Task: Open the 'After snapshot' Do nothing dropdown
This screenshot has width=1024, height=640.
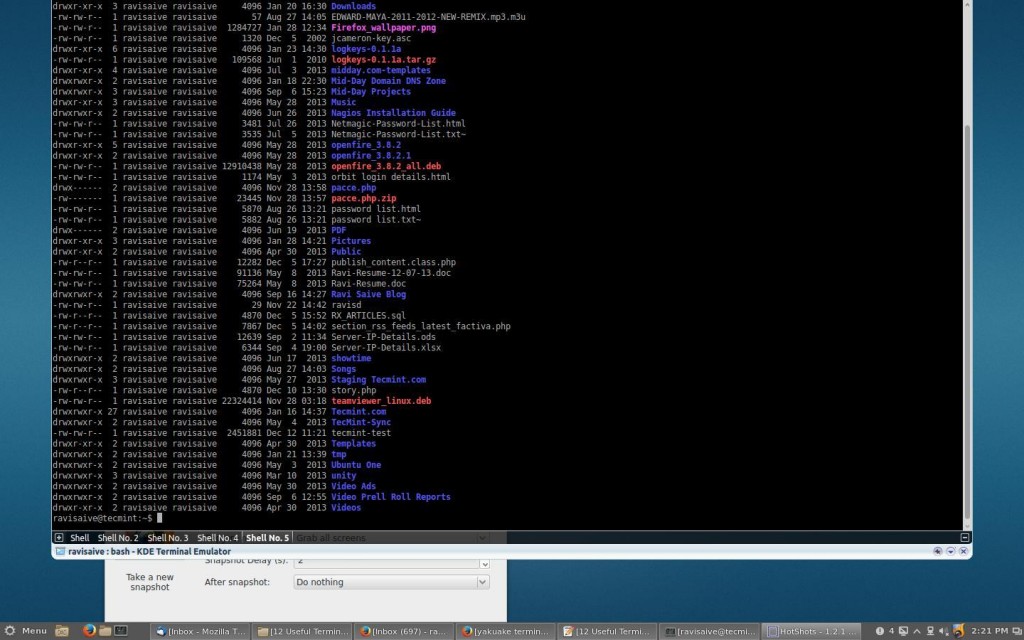Action: (390, 581)
